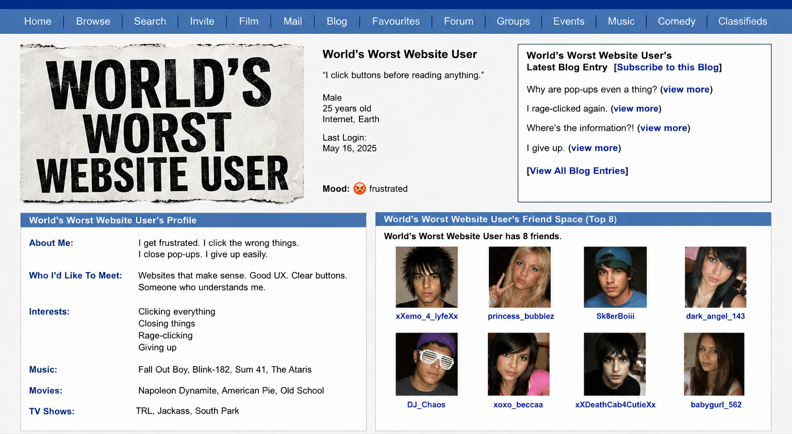
Task: Click the 'Rage-clicking' interest text
Action: (165, 335)
